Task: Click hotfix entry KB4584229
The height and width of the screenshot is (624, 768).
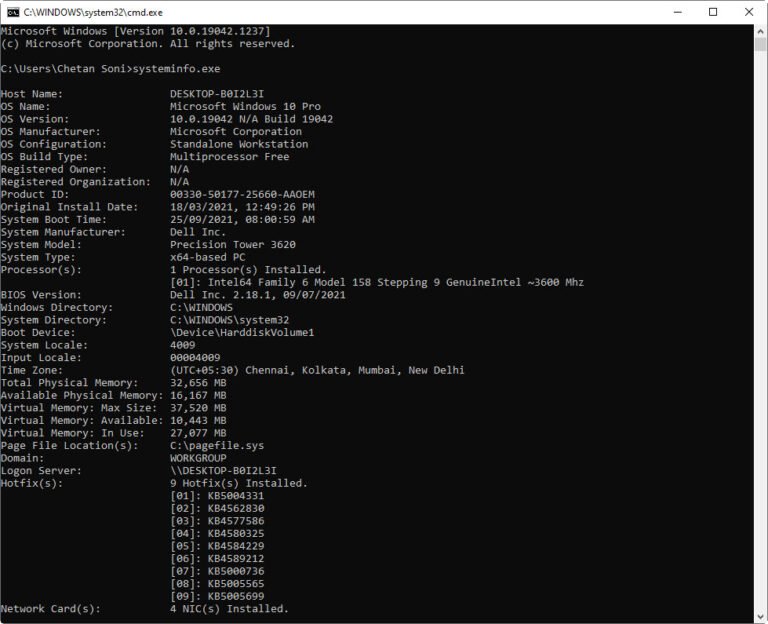Action: tap(236, 546)
